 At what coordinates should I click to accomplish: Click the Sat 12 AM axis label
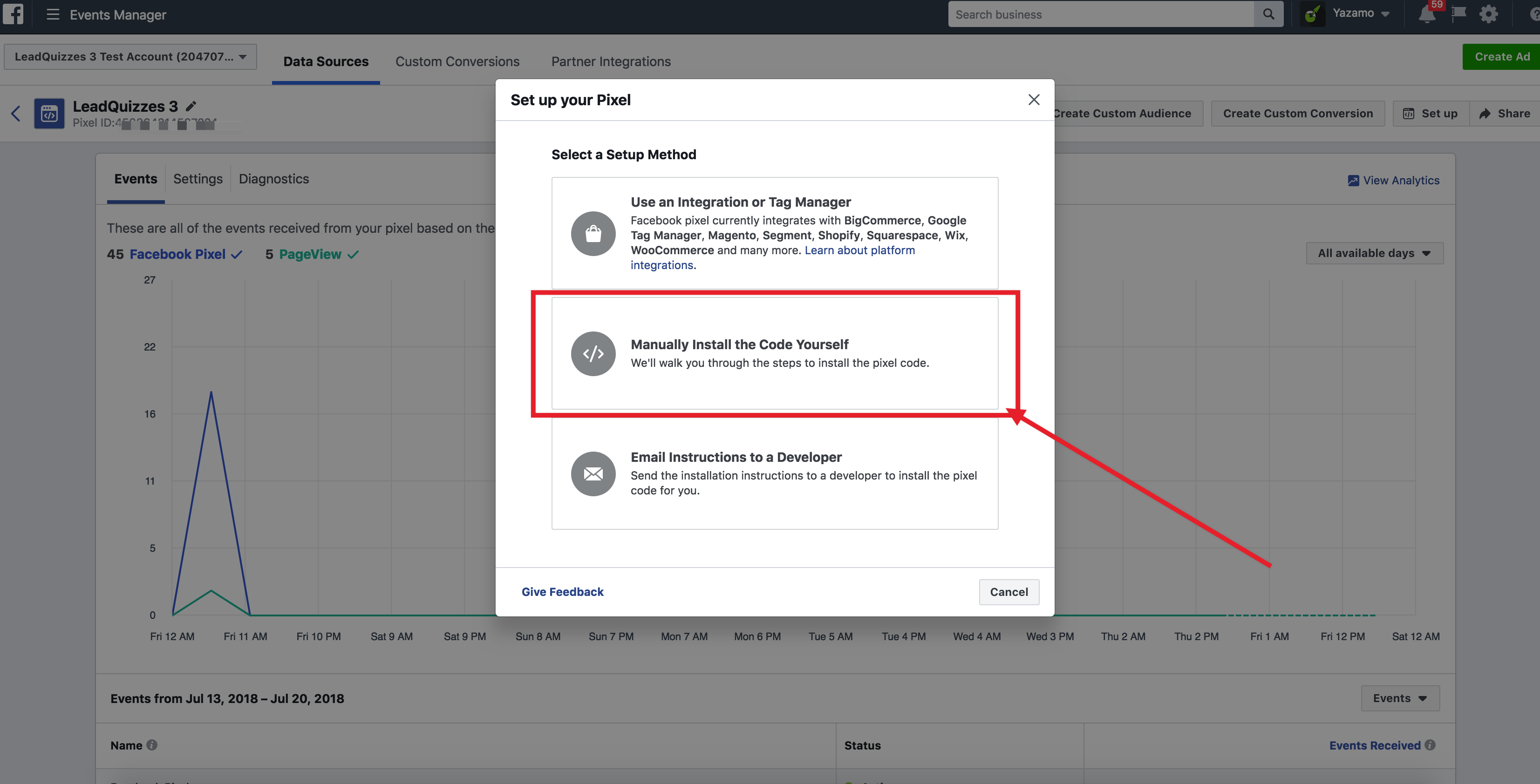(1416, 637)
